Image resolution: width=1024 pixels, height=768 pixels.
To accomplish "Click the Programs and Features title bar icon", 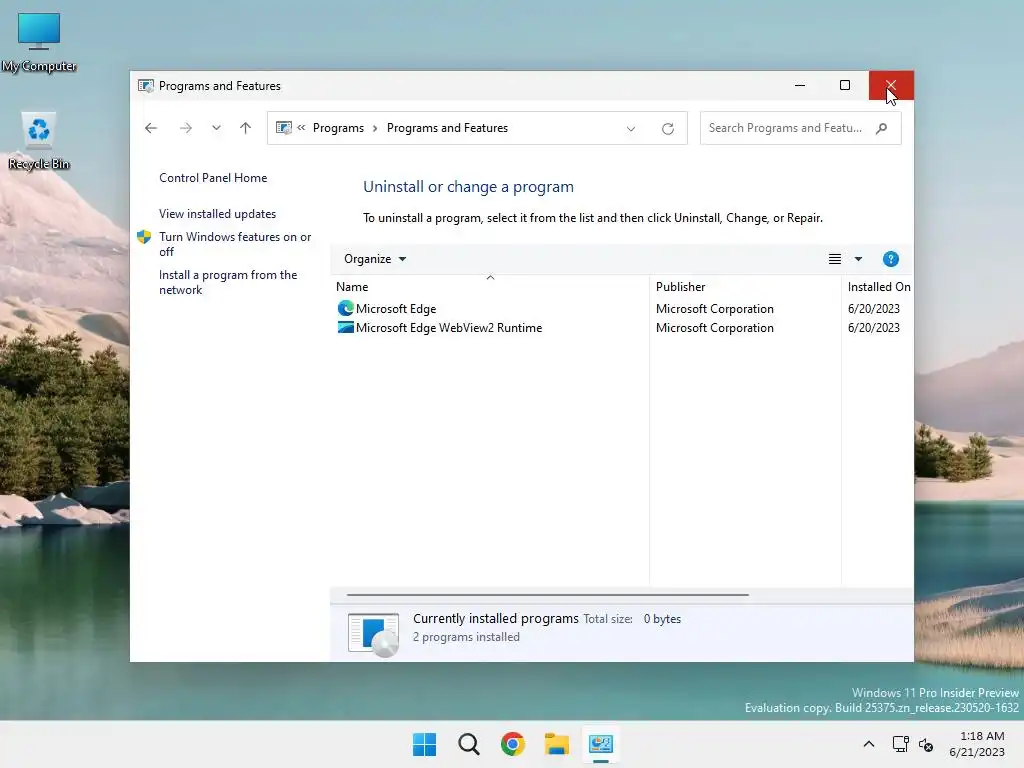I will point(146,86).
